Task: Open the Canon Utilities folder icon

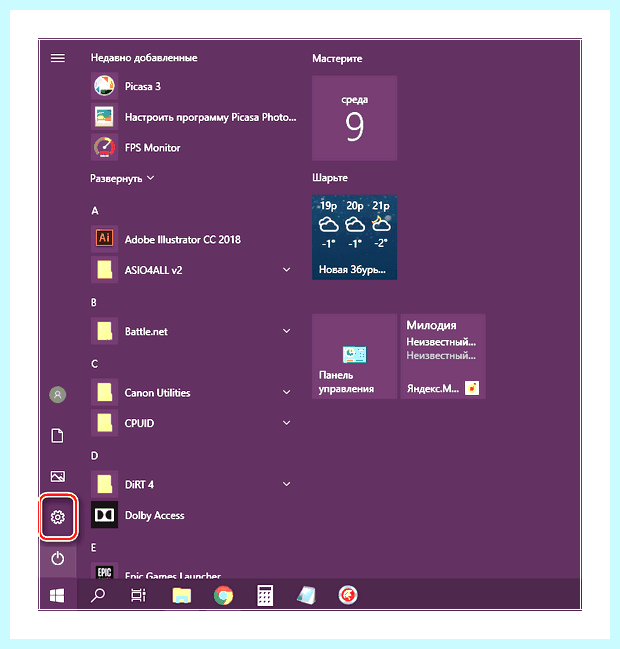Action: click(104, 392)
